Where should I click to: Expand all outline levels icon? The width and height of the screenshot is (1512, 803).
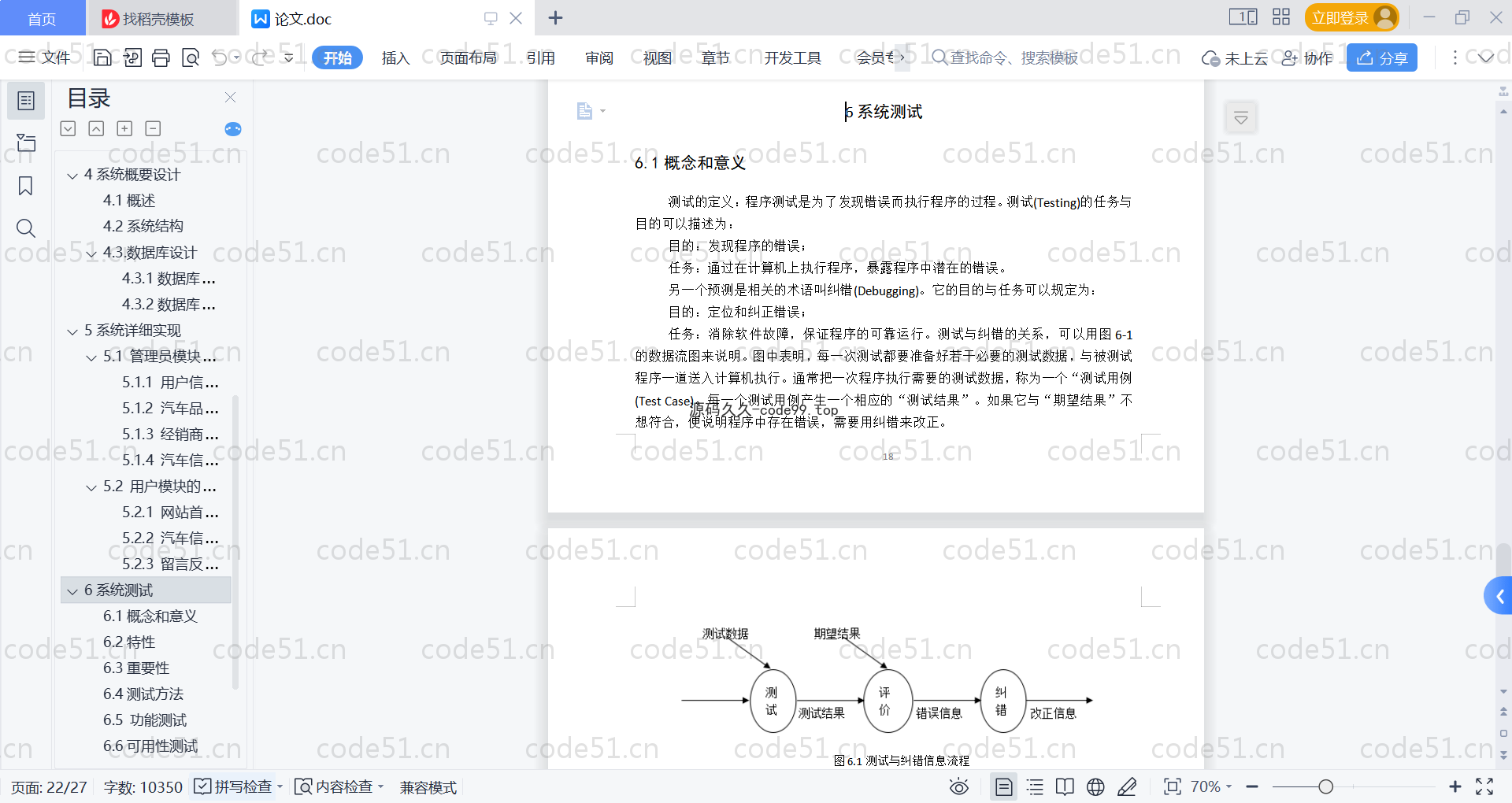pos(69,128)
